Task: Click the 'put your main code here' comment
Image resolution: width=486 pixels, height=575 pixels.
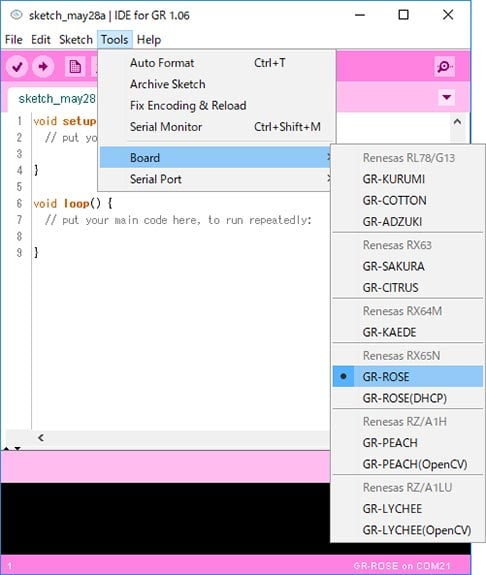Action: point(178,220)
